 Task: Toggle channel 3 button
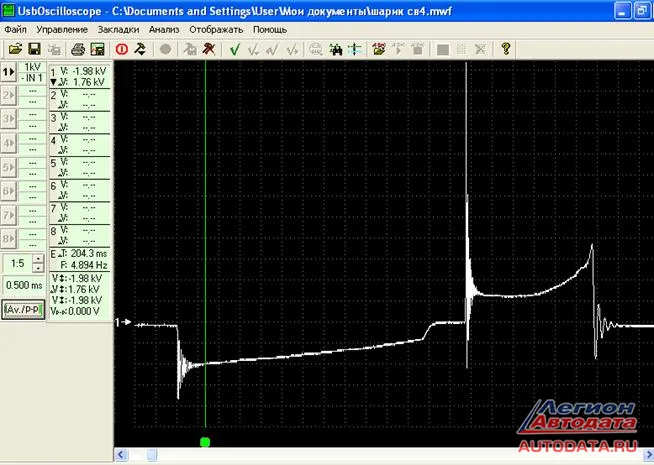click(x=8, y=120)
